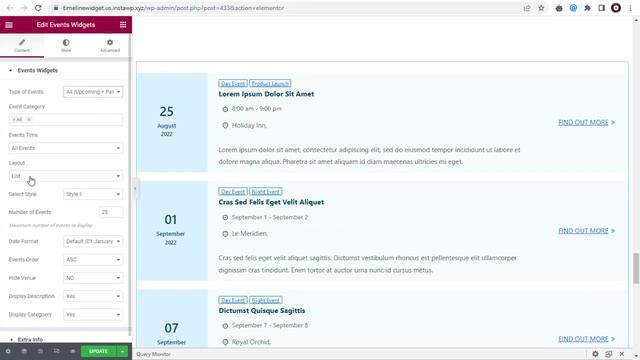Toggle Query Monitor panel position icon

click(x=609, y=354)
